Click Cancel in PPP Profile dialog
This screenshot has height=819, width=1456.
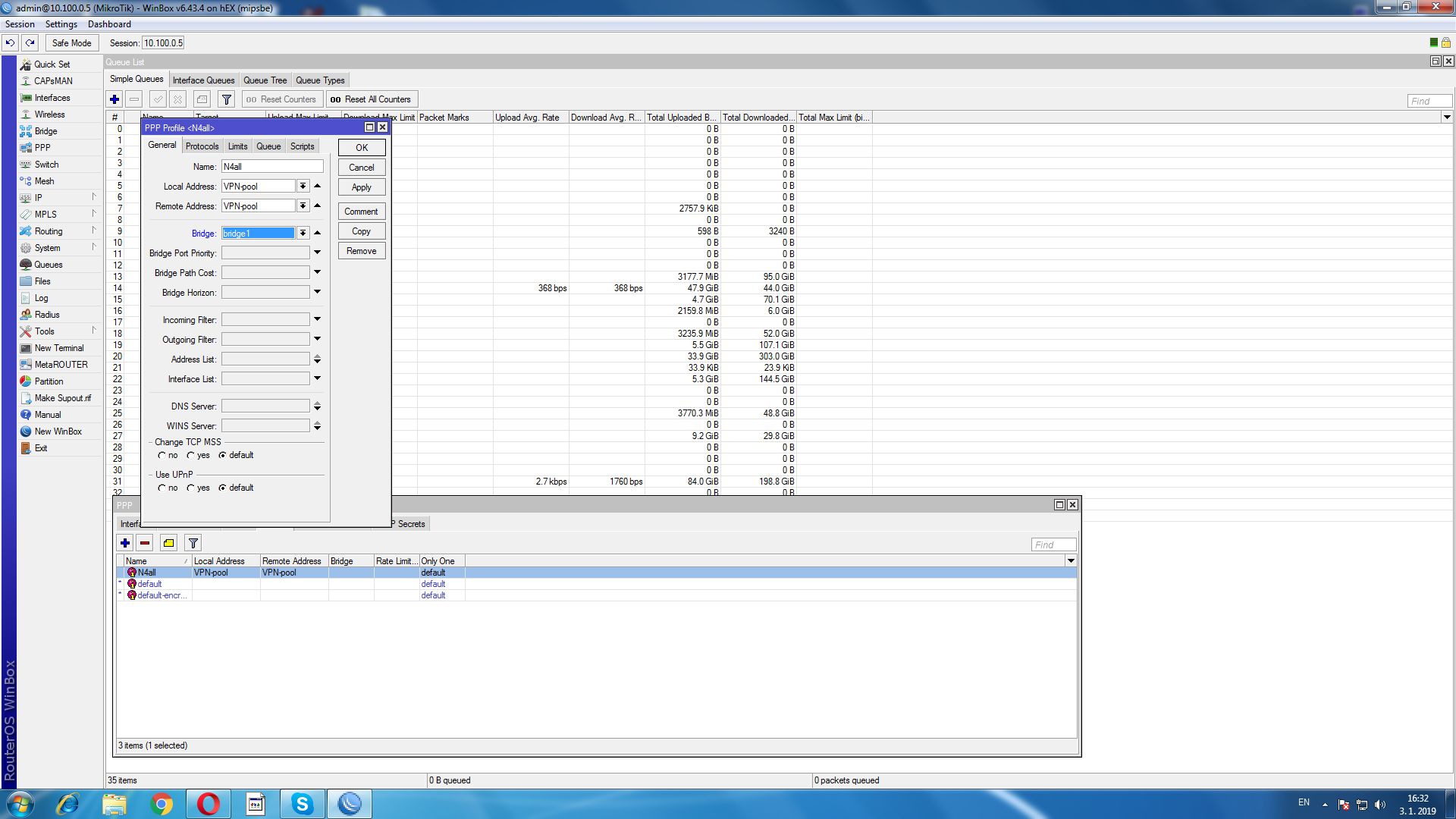click(362, 168)
